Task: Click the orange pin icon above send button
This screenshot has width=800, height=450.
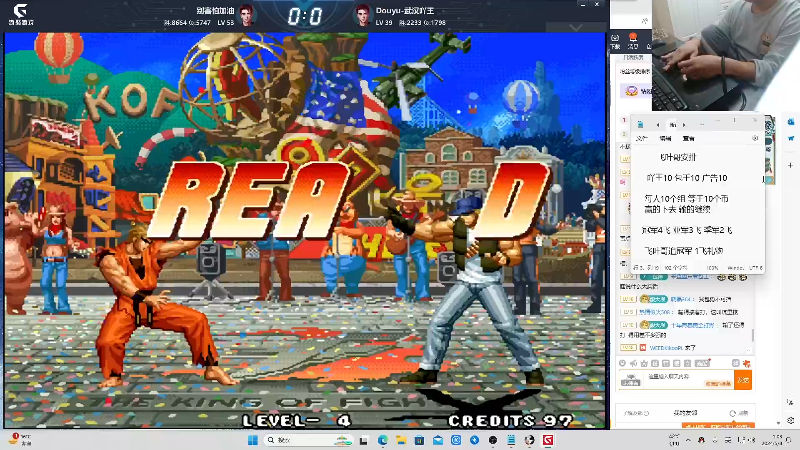Action: 746,363
